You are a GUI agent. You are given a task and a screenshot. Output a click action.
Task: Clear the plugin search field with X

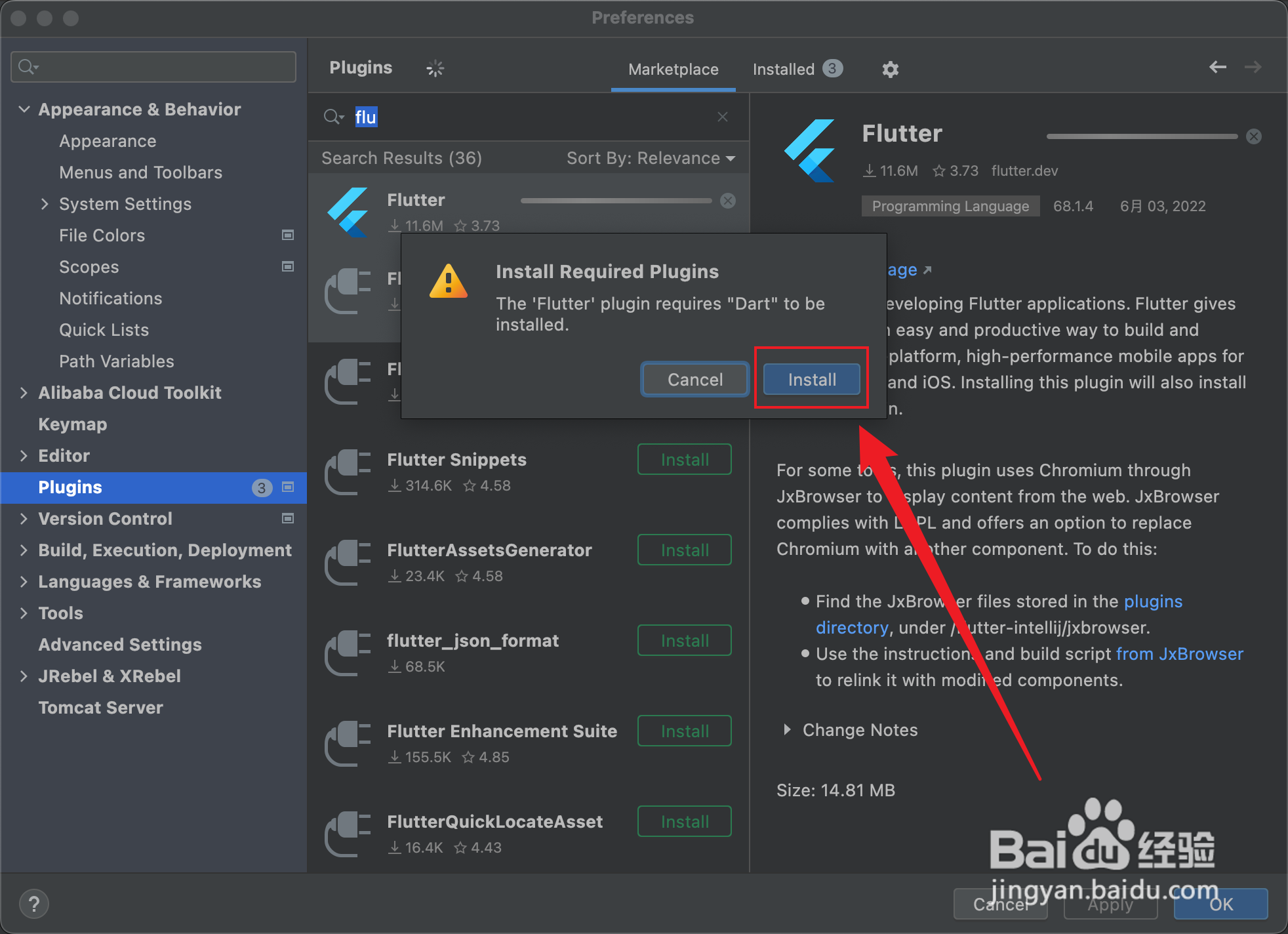click(722, 117)
